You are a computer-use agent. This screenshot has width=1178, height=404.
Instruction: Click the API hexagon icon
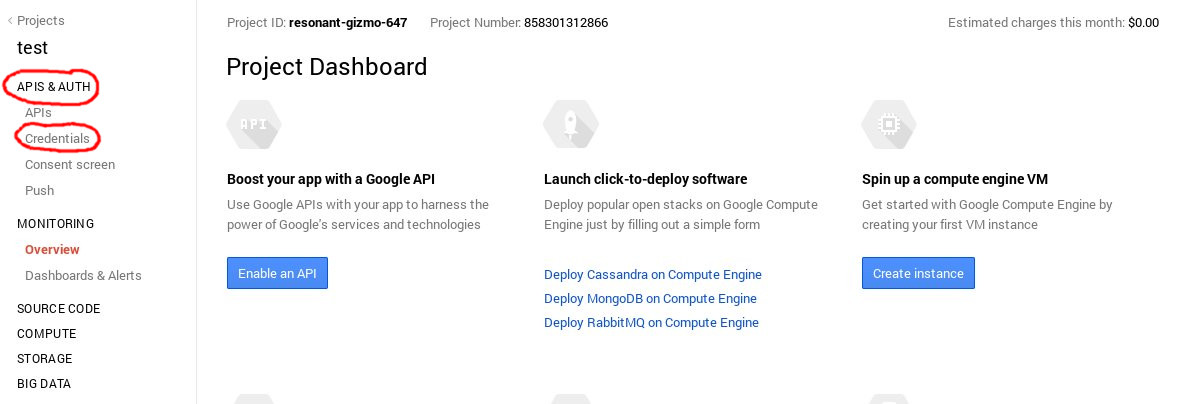point(254,124)
